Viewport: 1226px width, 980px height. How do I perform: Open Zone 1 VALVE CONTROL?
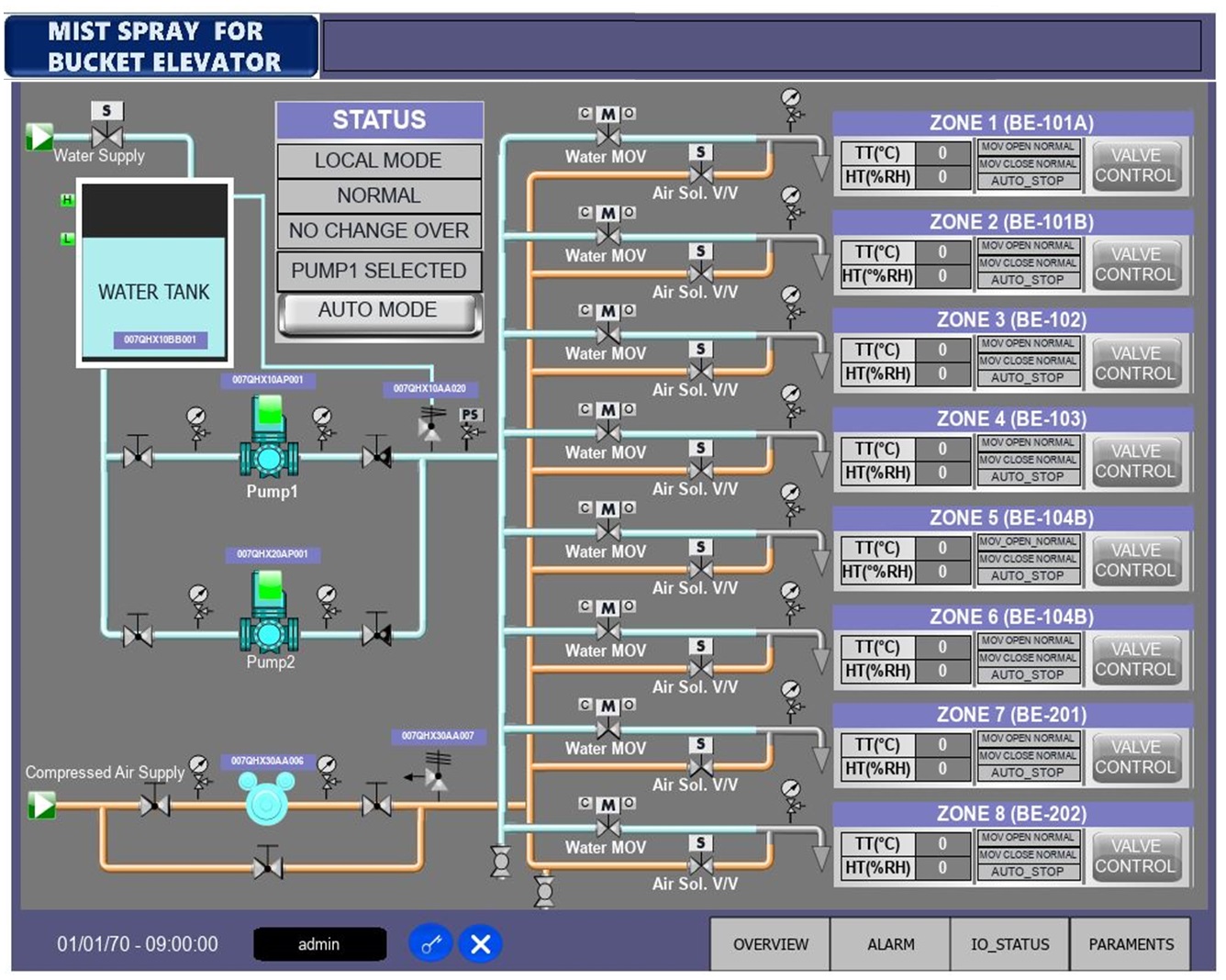[1134, 165]
